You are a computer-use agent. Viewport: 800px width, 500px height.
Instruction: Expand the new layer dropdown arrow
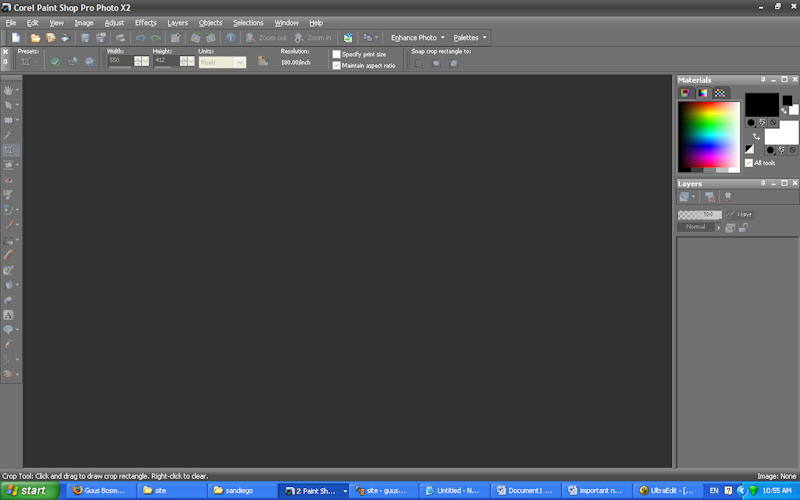point(693,196)
